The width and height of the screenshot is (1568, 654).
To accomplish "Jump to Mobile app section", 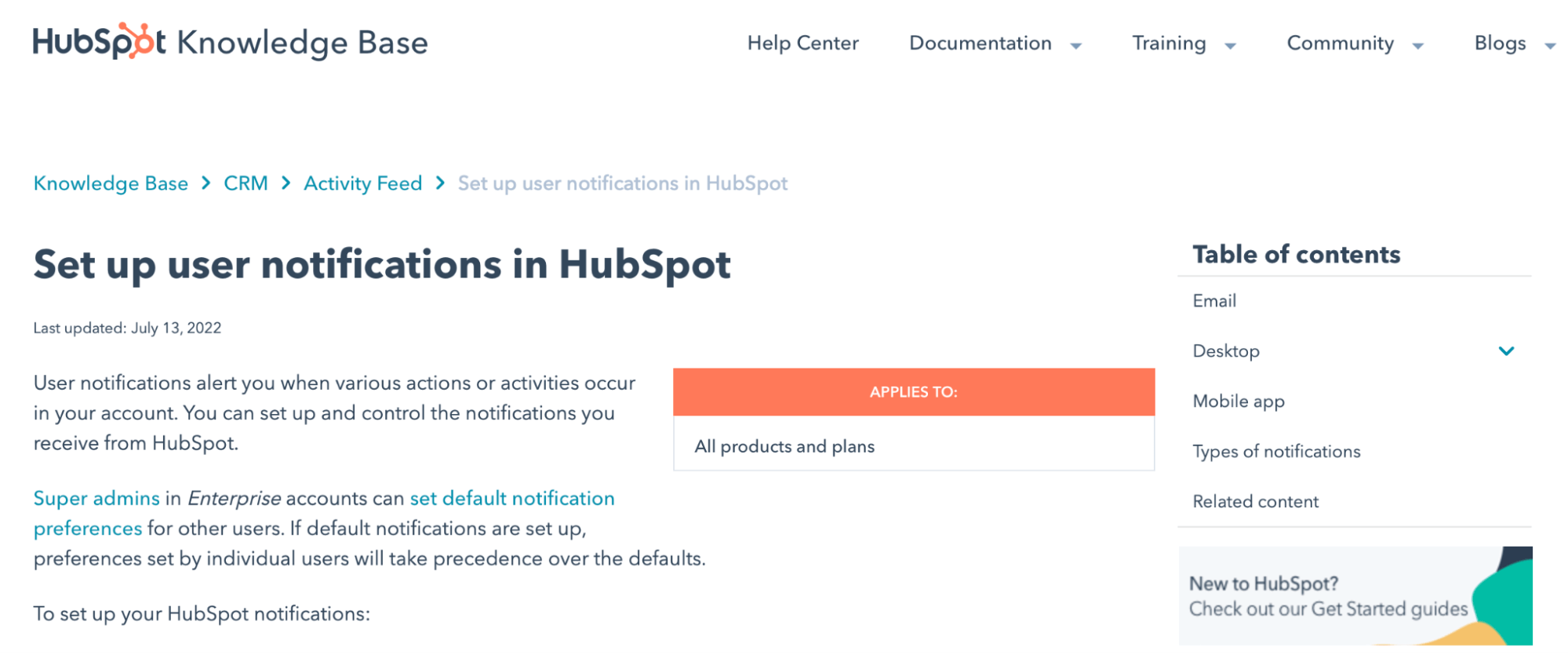I will coord(1239,401).
